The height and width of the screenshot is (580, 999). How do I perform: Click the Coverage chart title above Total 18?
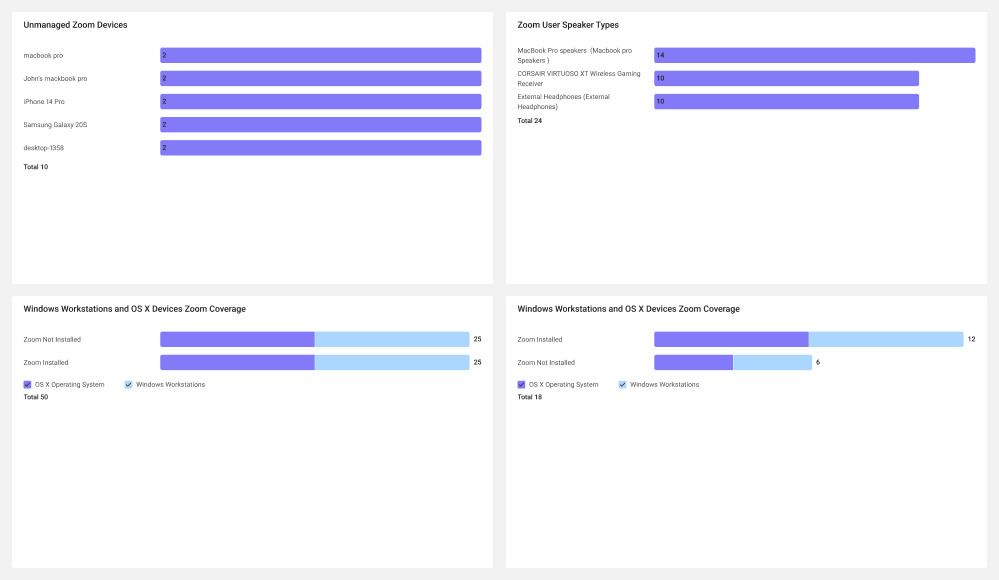click(x=628, y=309)
